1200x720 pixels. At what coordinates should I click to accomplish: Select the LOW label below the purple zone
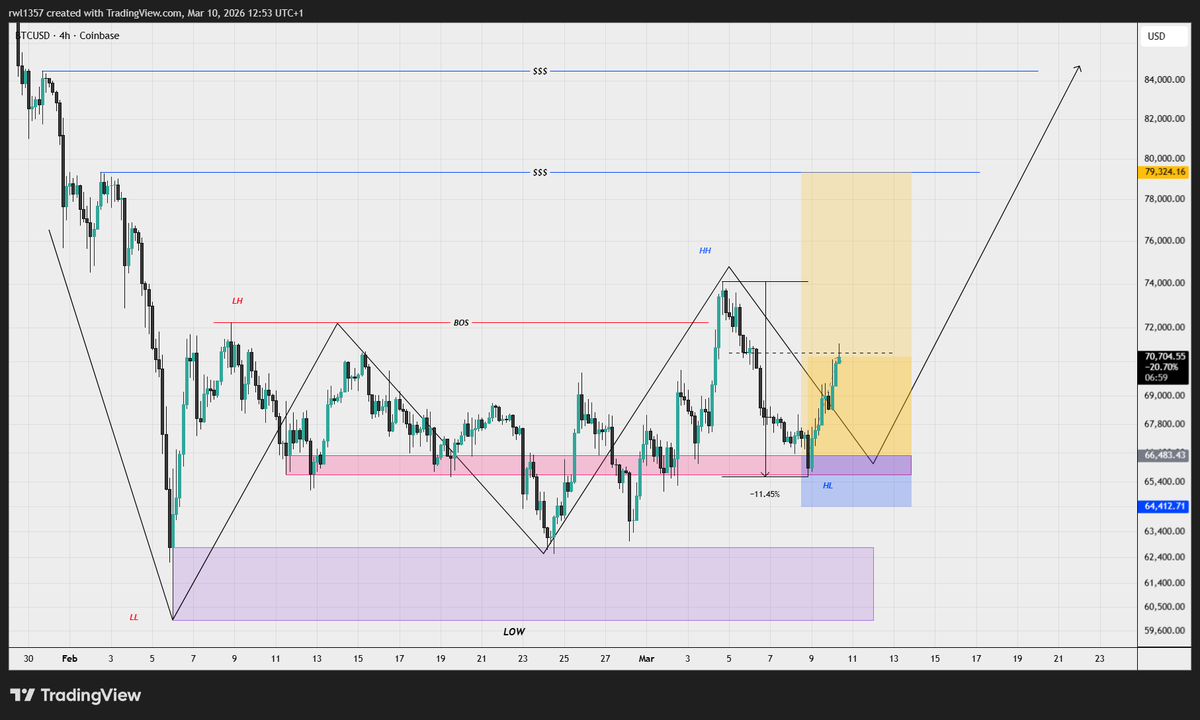tap(514, 632)
